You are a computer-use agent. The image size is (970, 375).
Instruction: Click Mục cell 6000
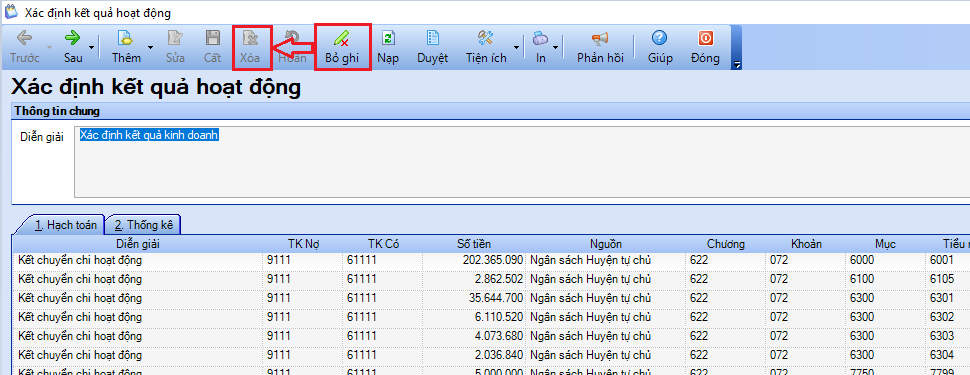885,261
